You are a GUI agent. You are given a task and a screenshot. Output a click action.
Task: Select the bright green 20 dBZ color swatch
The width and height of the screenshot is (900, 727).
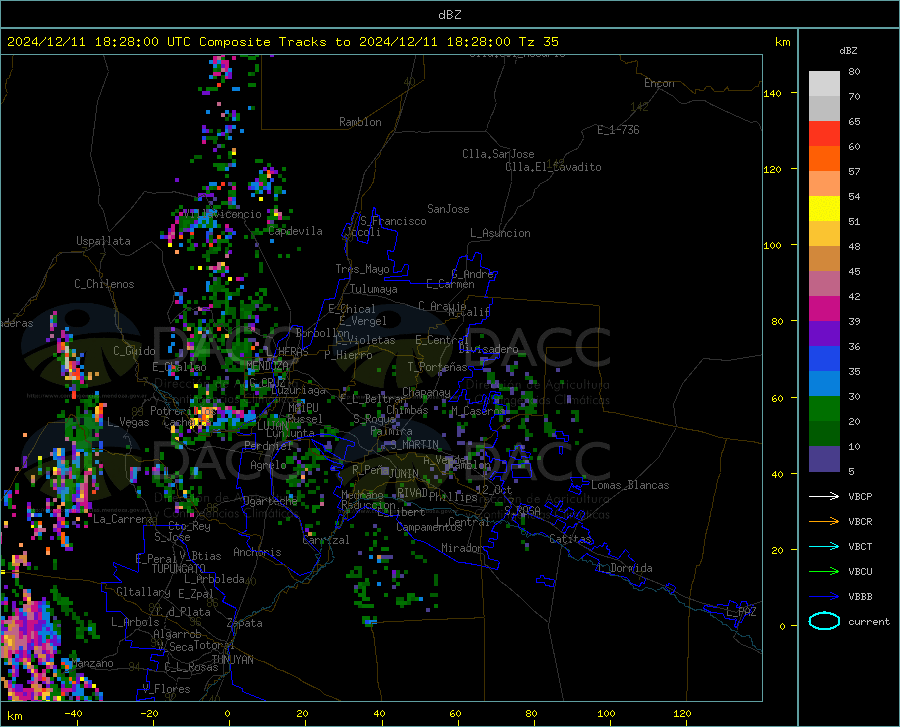[824, 409]
